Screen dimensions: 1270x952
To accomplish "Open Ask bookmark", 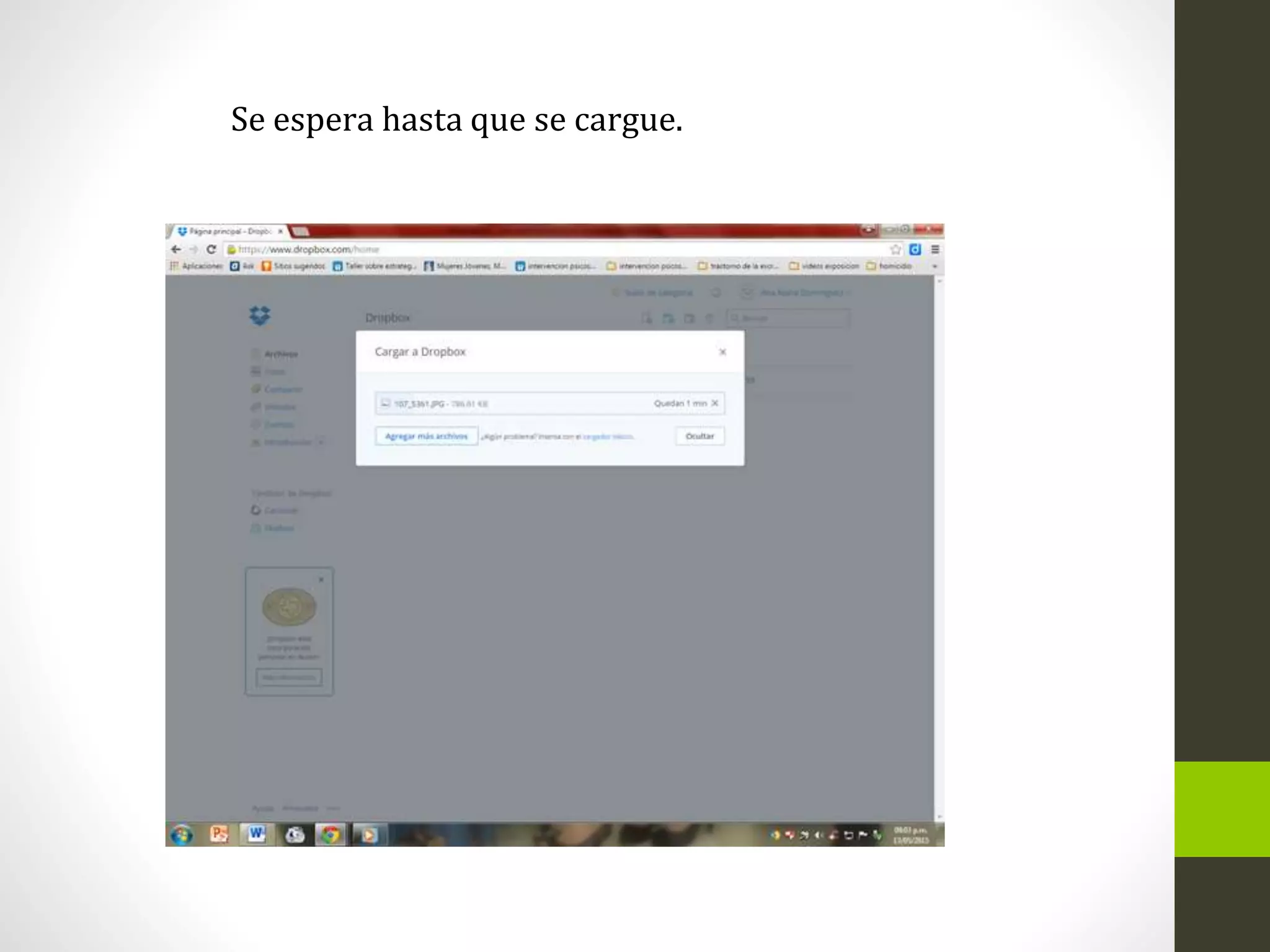I will [242, 266].
